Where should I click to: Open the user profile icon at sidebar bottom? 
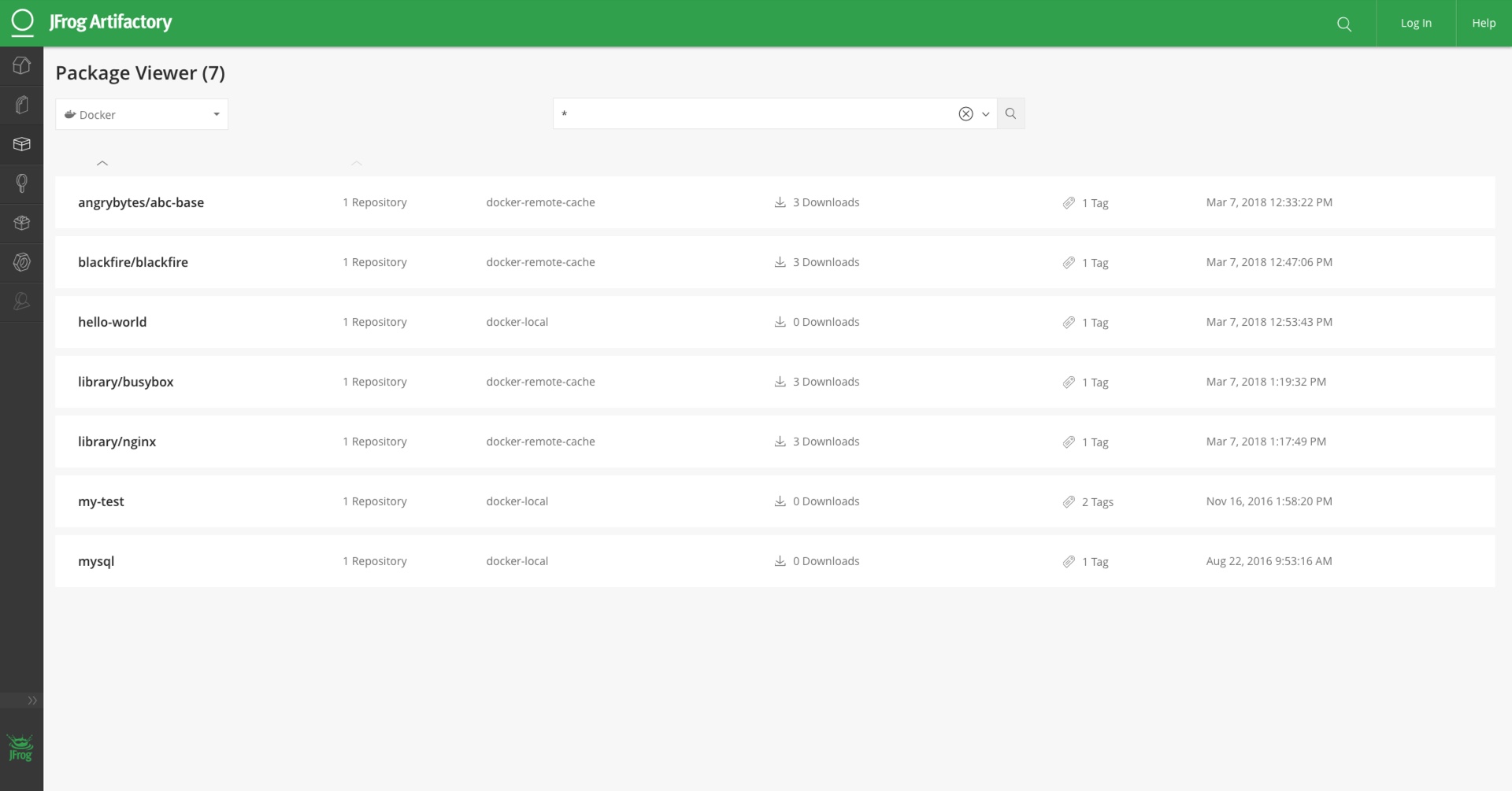click(21, 301)
